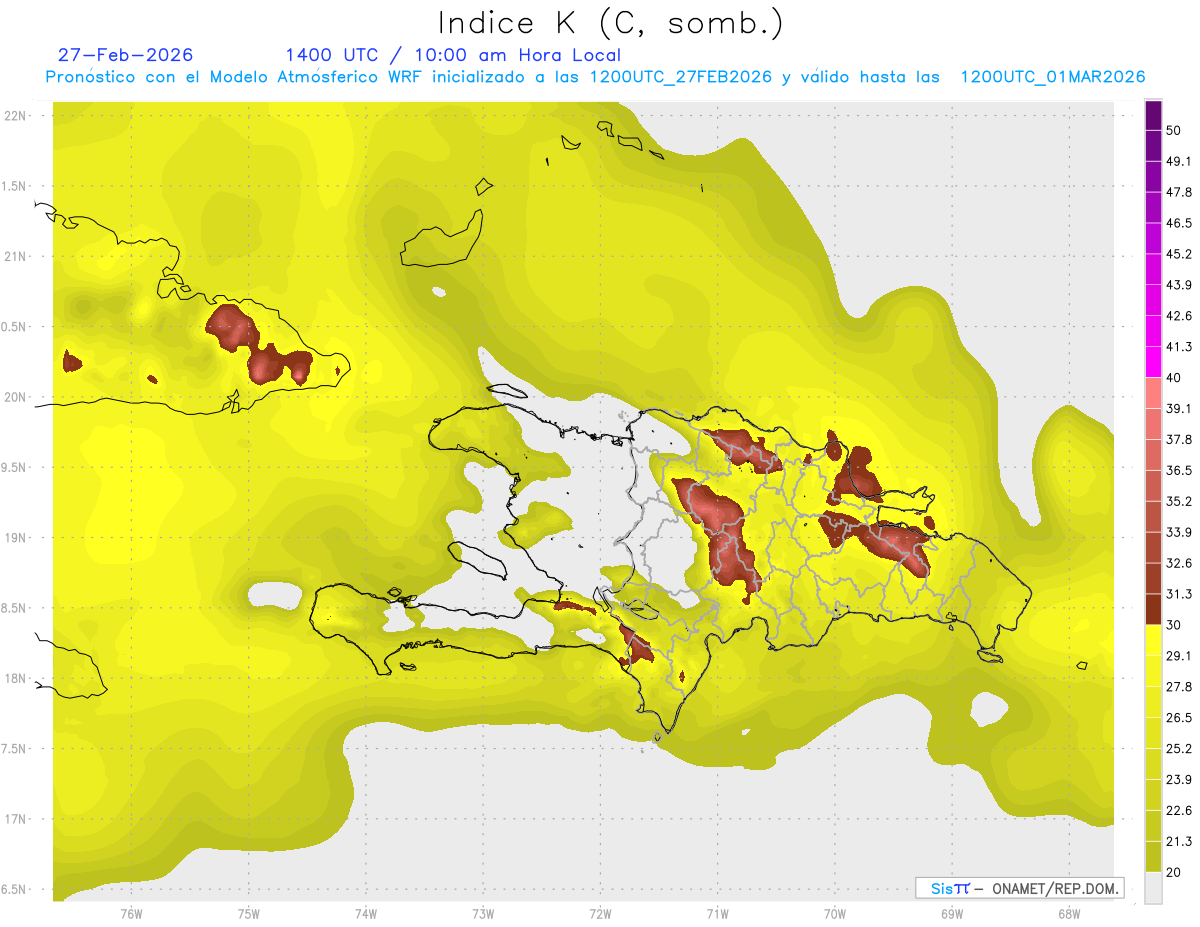Click the salmon swatch between 39.1 and 40
1200x927 pixels.
pos(1153,393)
